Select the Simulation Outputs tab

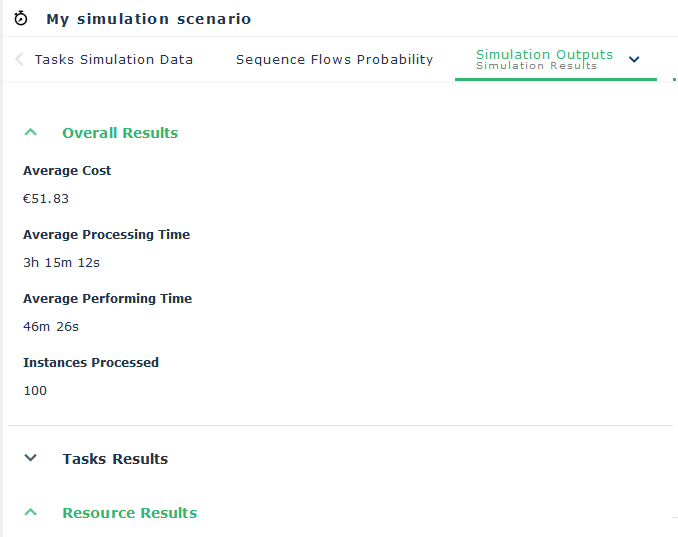544,55
